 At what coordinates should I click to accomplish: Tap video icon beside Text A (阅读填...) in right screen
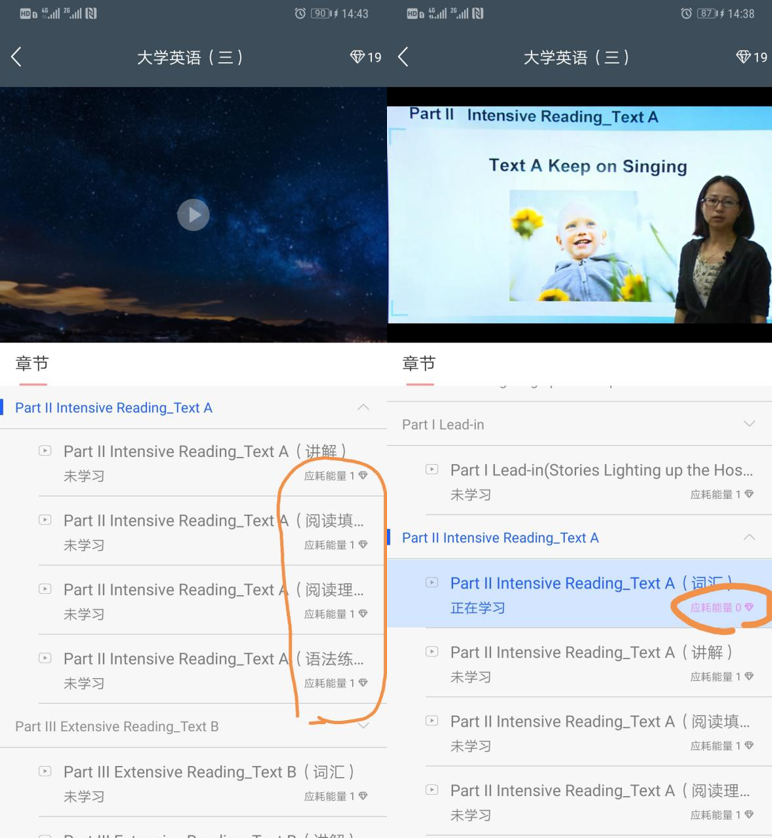[432, 720]
